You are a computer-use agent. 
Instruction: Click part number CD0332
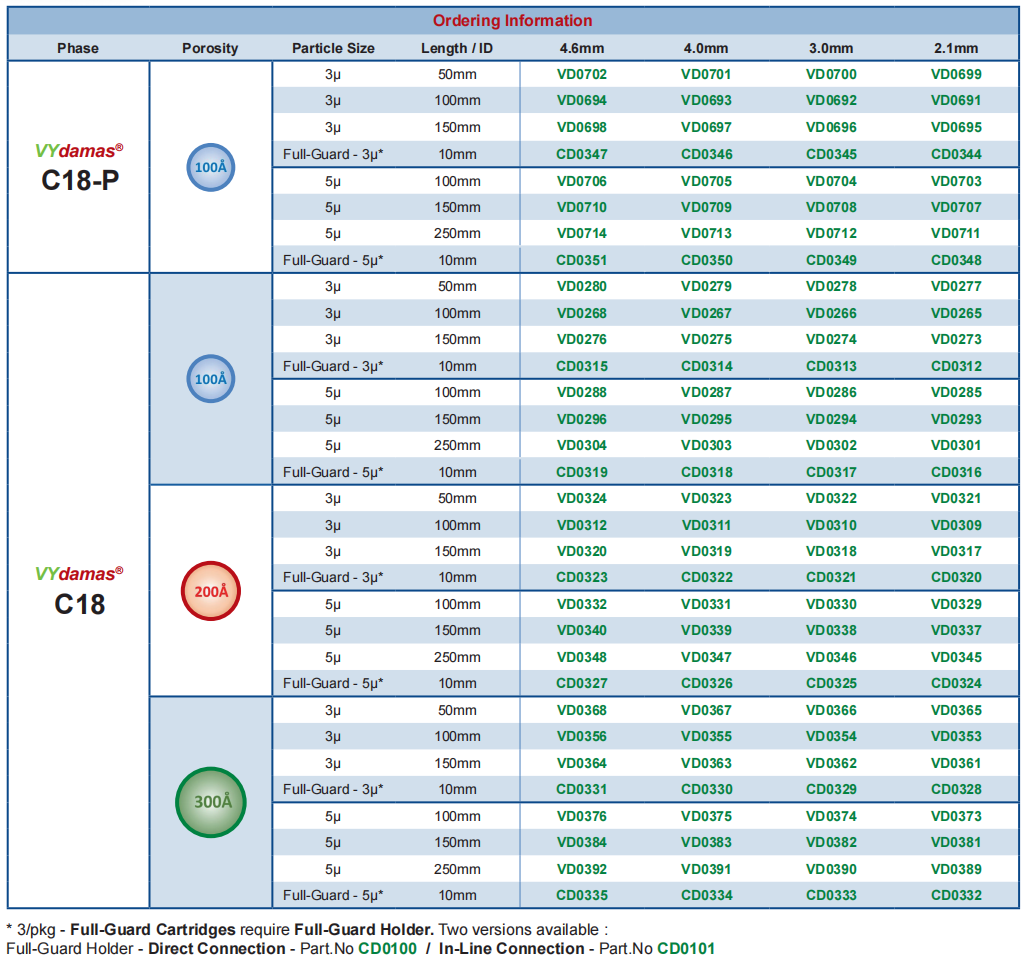pyautogui.click(x=956, y=896)
